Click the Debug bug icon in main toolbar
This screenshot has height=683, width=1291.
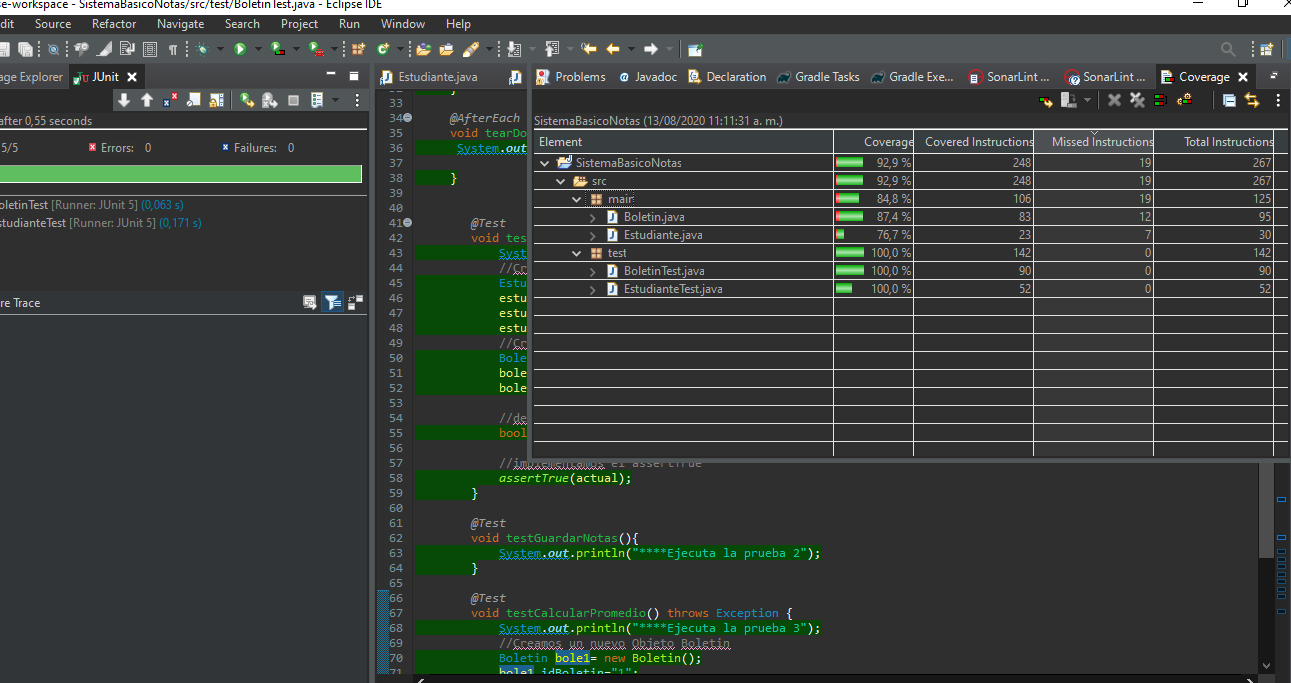(203, 49)
